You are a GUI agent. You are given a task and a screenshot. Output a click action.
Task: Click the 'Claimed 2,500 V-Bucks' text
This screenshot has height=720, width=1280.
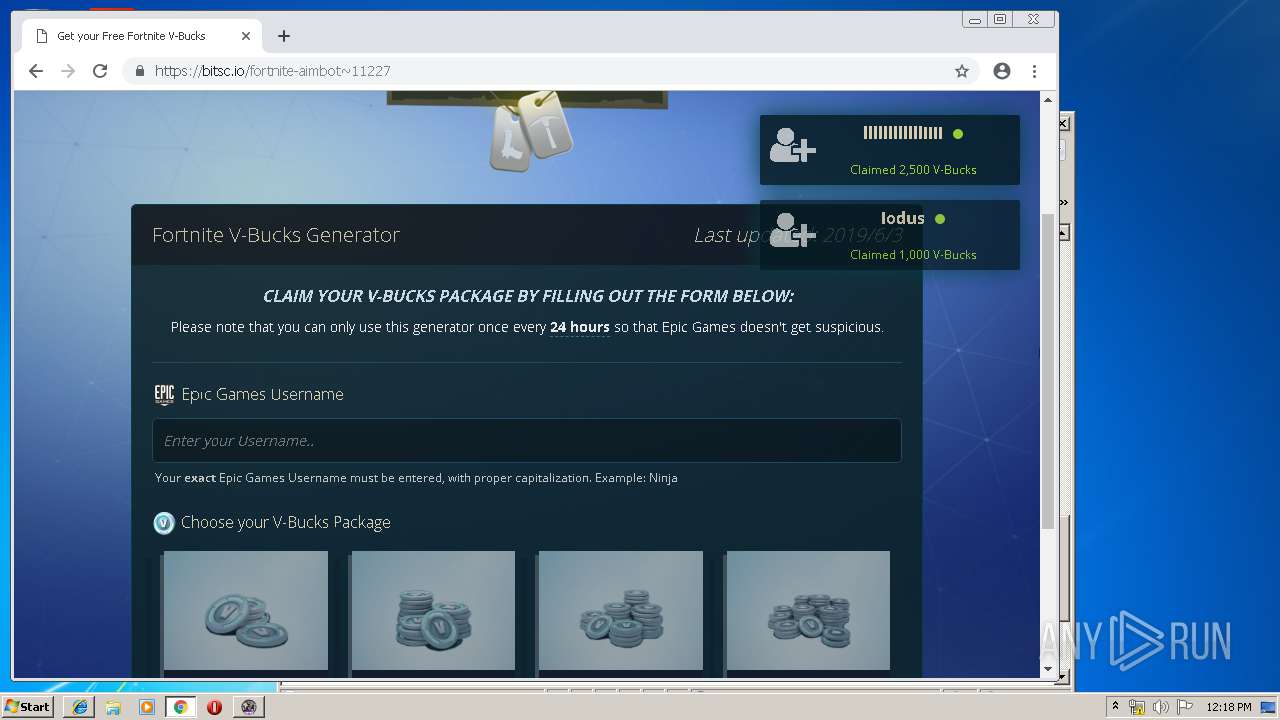pyautogui.click(x=913, y=169)
